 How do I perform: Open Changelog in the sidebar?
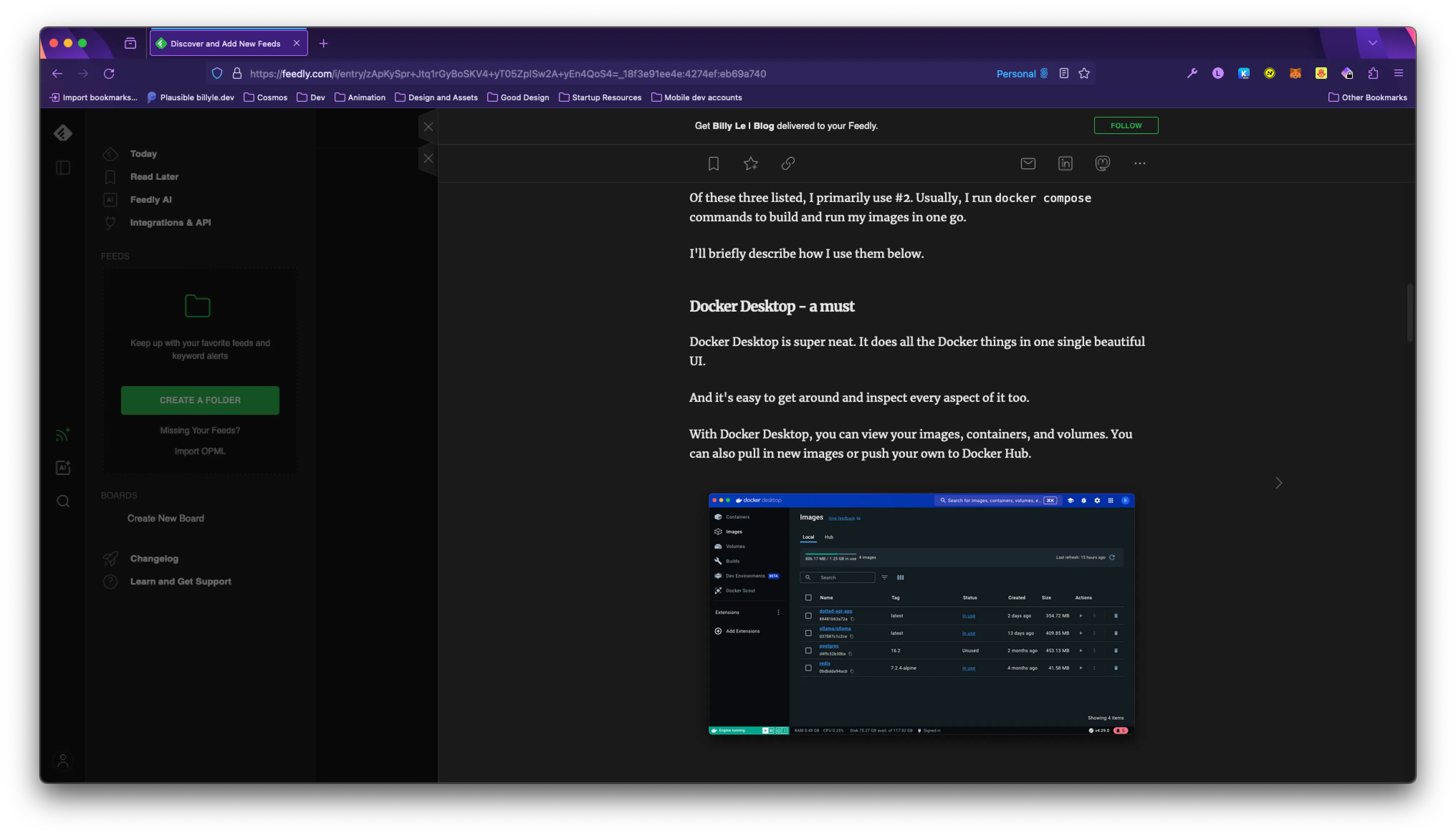[154, 559]
